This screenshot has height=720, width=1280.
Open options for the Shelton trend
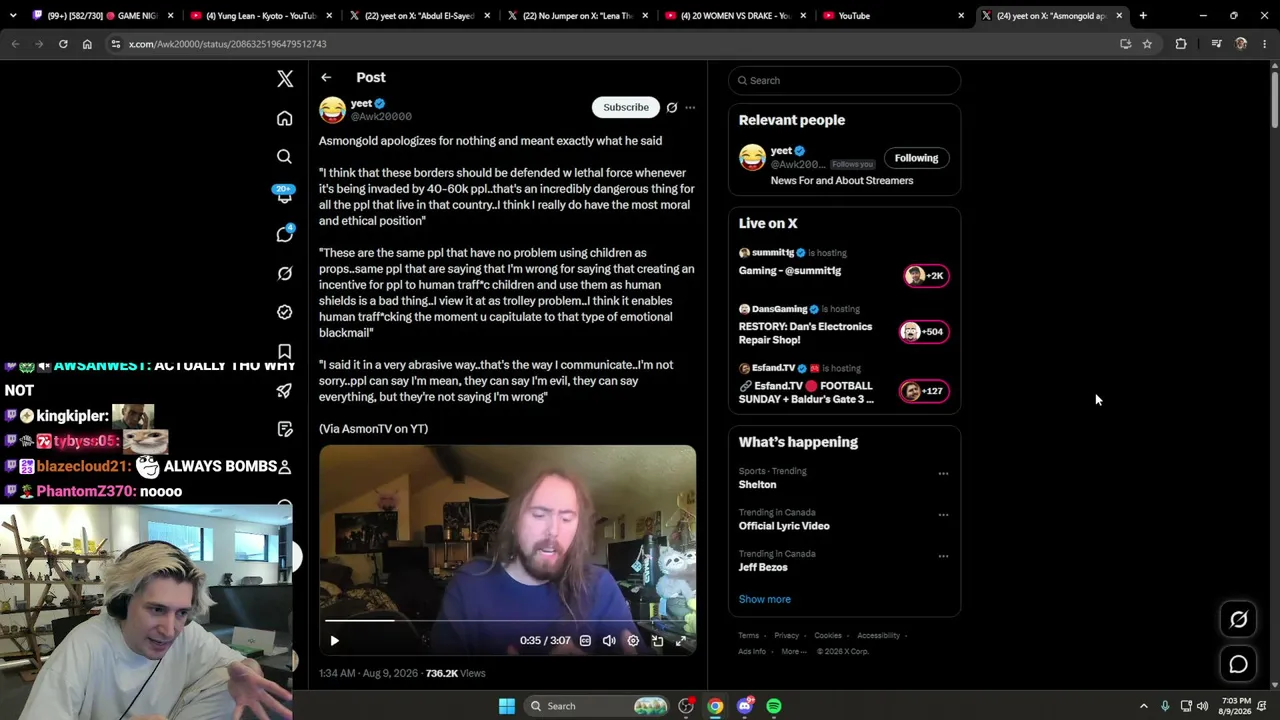(x=943, y=474)
